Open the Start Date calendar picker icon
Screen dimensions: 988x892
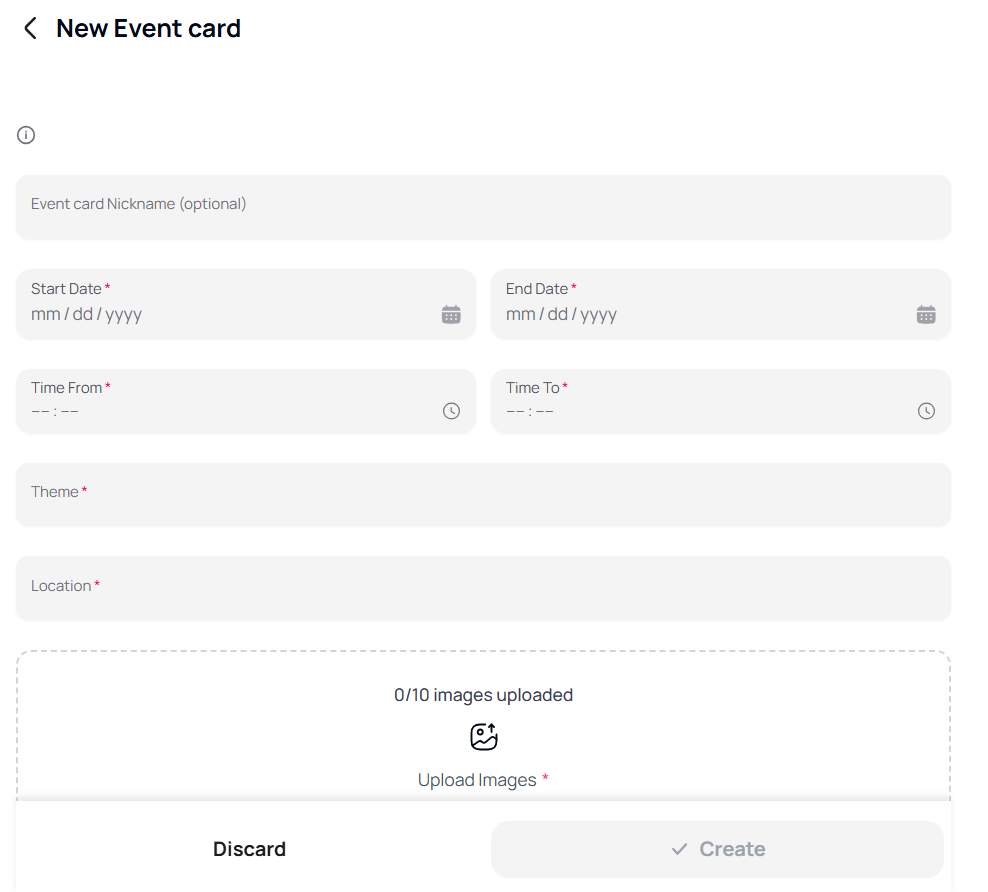pyautogui.click(x=451, y=313)
